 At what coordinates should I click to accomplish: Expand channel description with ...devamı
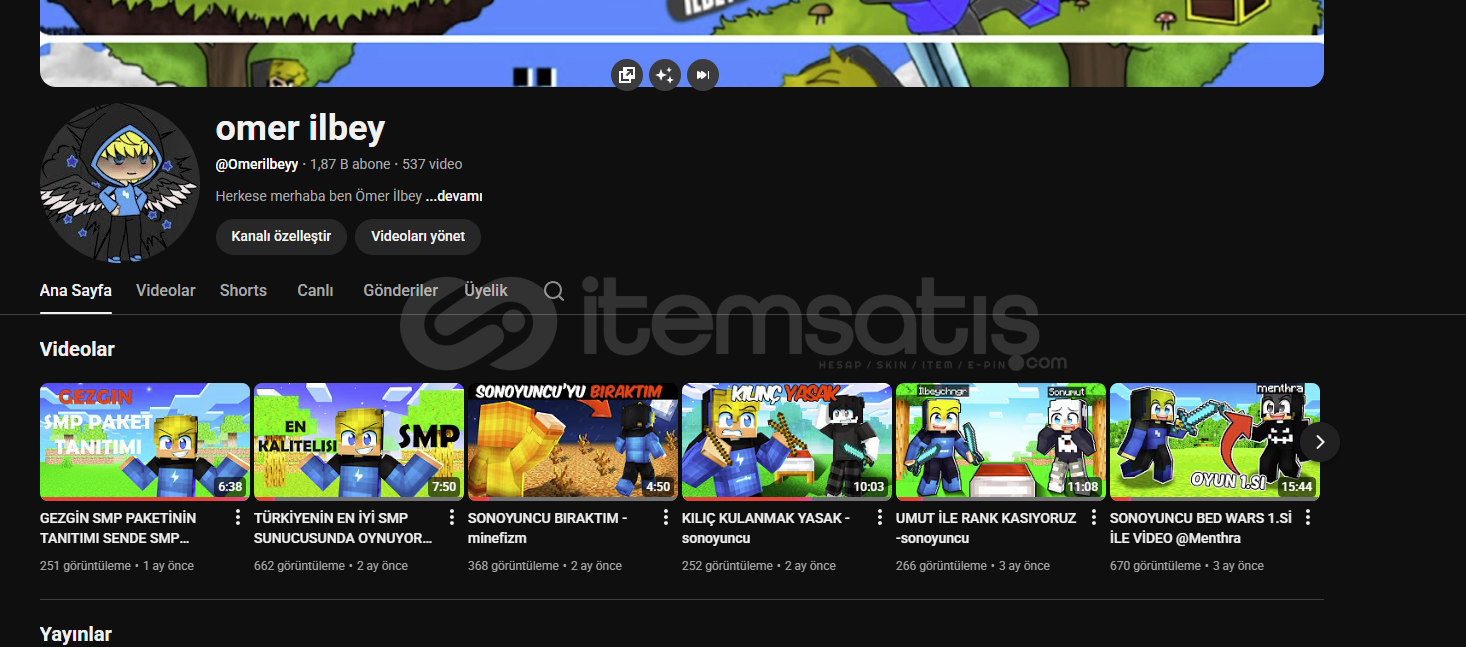click(x=454, y=197)
